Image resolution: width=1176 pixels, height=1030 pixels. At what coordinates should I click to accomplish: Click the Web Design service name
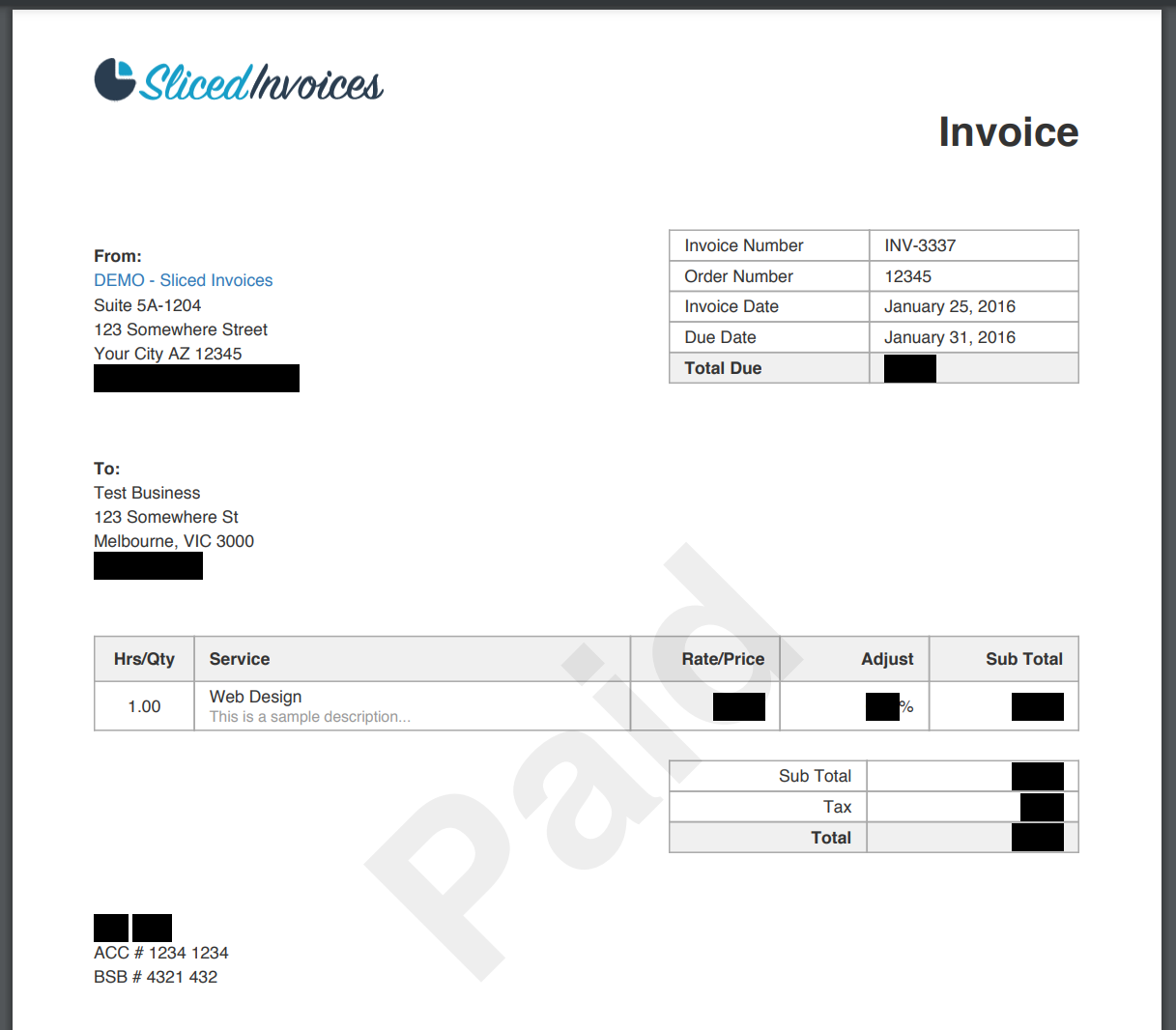click(255, 697)
